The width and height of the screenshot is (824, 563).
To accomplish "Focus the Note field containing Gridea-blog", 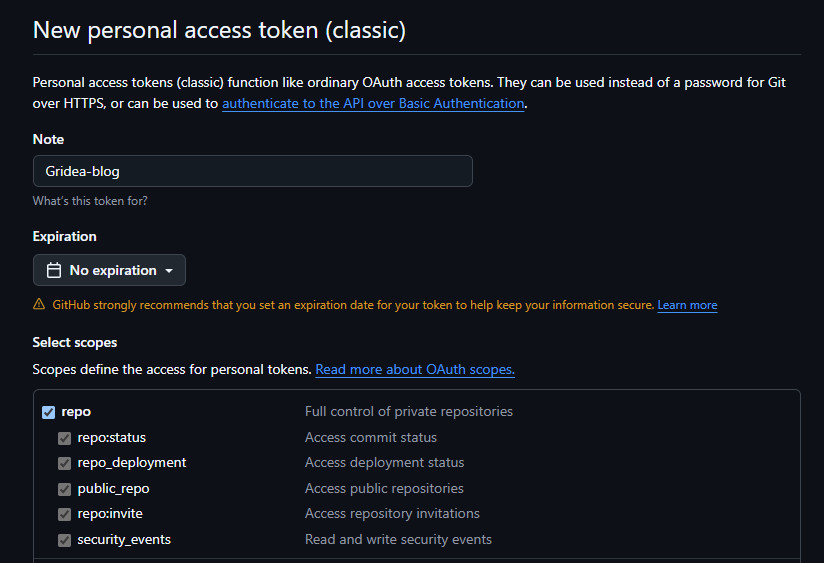I will coord(252,171).
